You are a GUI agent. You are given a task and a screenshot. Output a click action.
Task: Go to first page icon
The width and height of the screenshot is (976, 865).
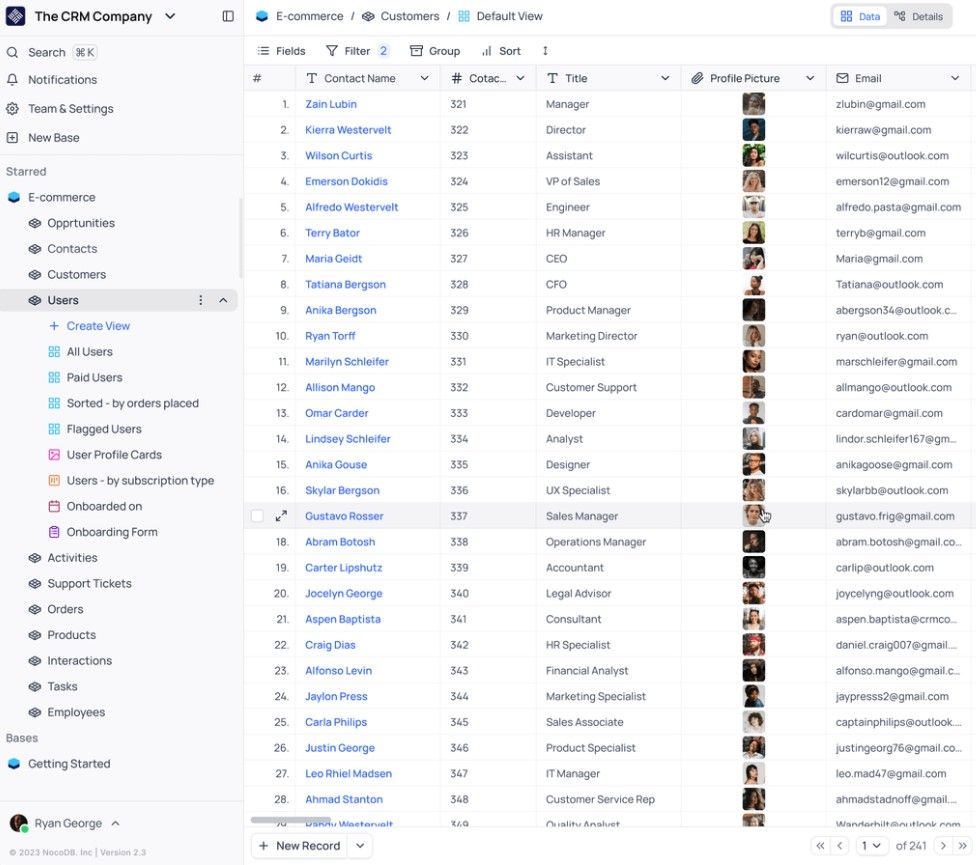click(820, 846)
